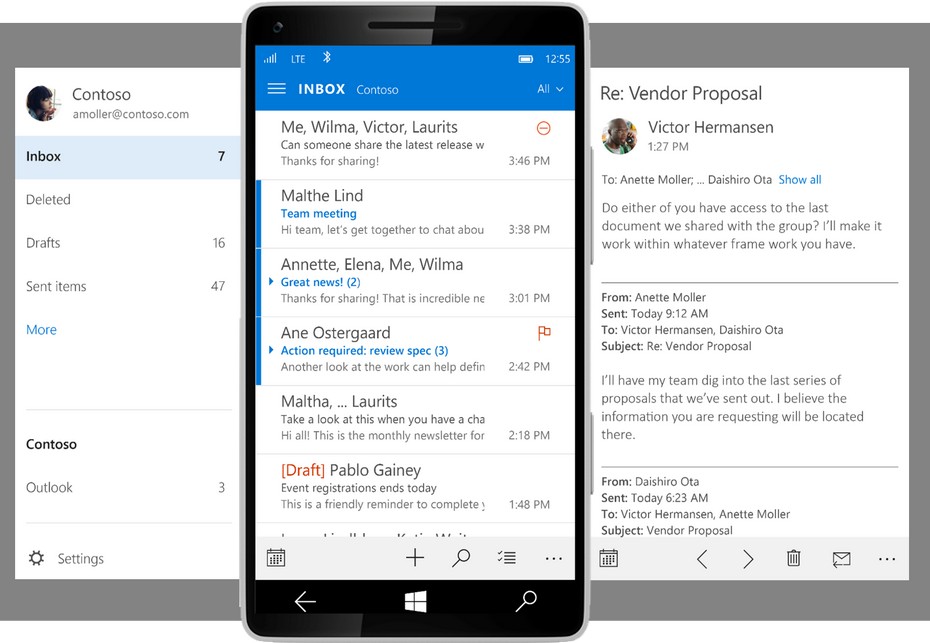
Task: Open the Sent items folder
Action: click(x=56, y=286)
